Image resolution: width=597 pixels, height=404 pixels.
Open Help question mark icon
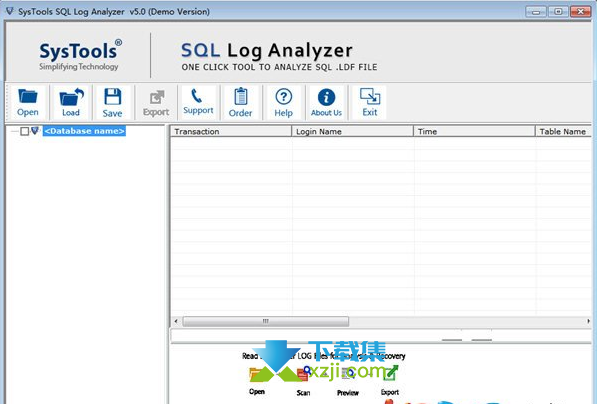click(x=284, y=97)
